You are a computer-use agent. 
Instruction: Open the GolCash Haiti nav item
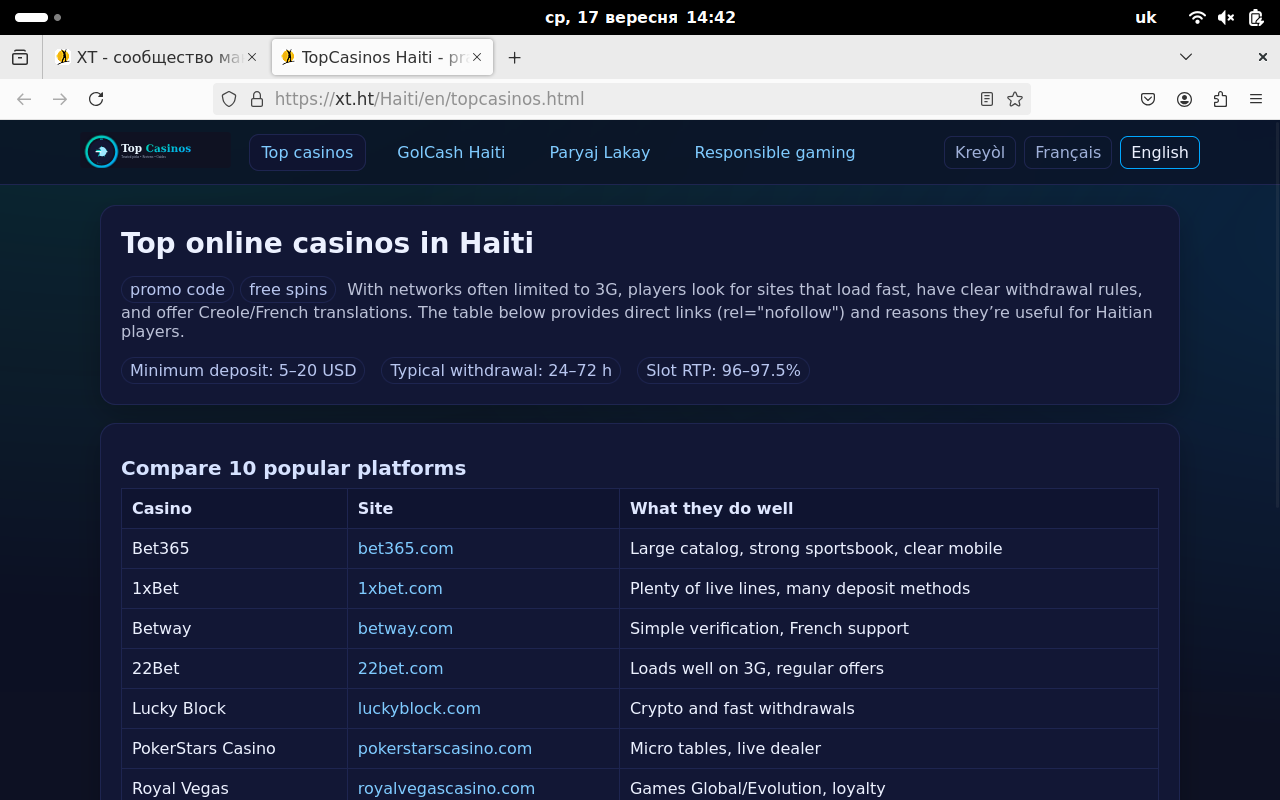click(x=451, y=152)
